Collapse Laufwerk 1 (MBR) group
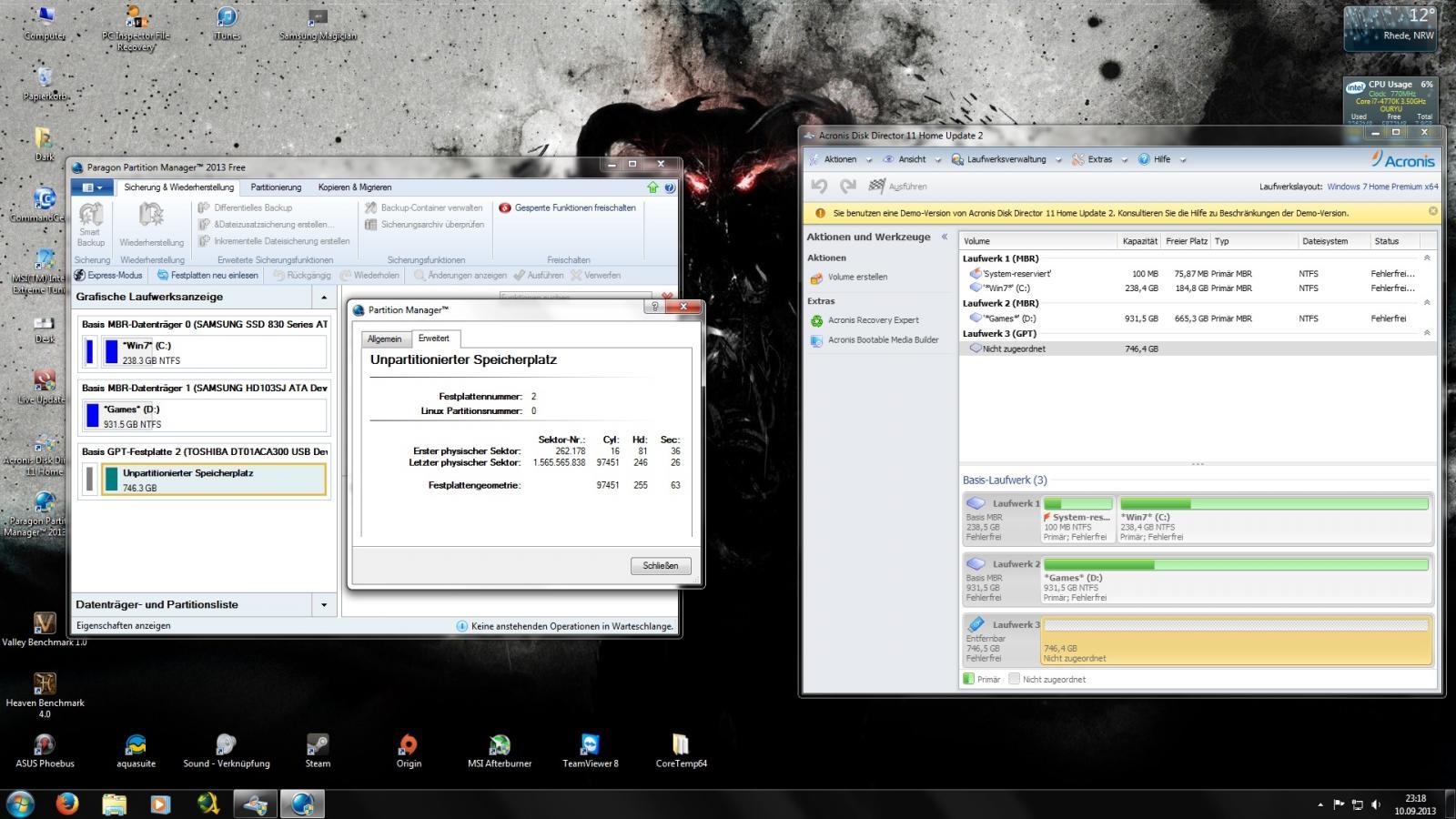 point(1427,258)
